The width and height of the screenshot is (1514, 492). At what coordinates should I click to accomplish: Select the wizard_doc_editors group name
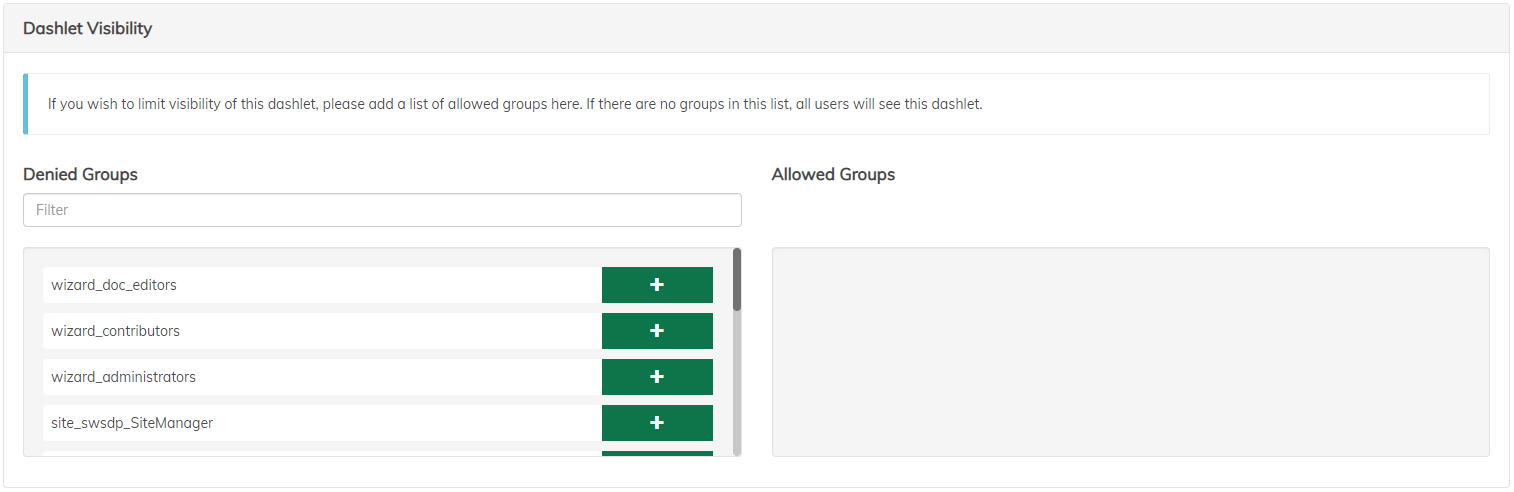click(x=114, y=285)
